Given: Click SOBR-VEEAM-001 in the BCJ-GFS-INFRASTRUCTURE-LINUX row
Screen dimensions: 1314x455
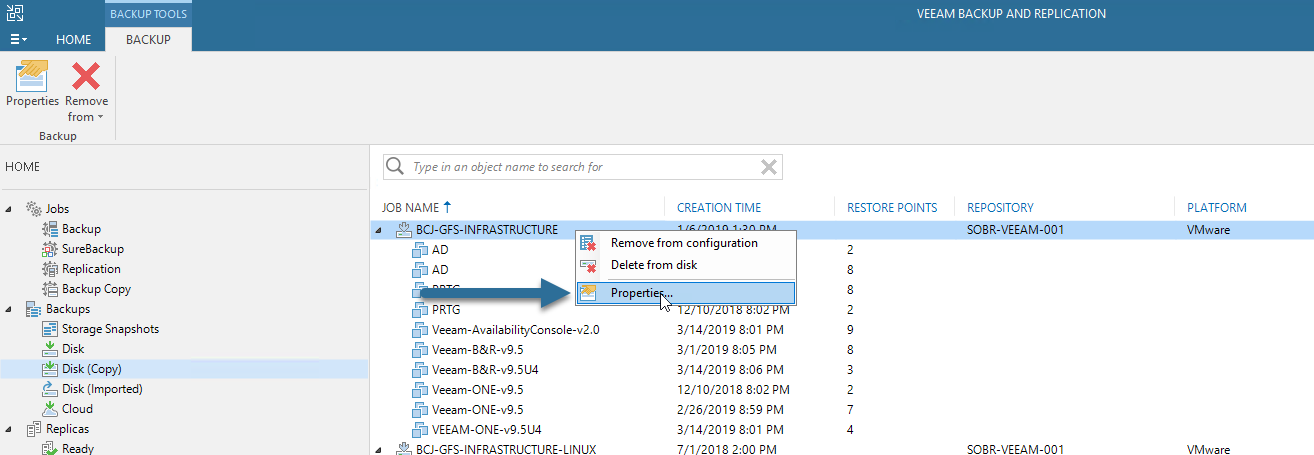Looking at the screenshot, I should coord(1015,450).
